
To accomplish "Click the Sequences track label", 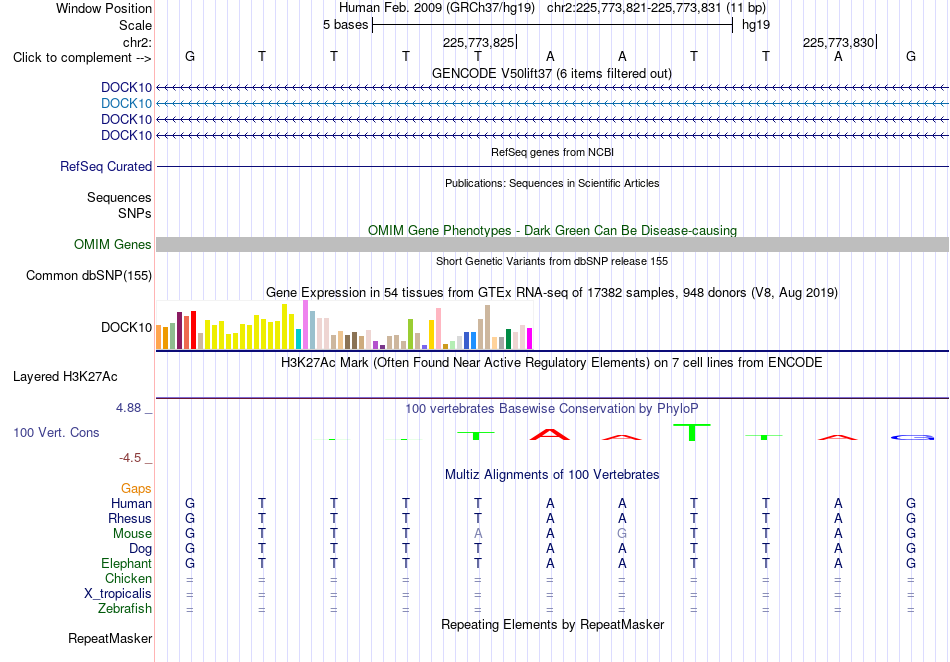I will pyautogui.click(x=119, y=197).
